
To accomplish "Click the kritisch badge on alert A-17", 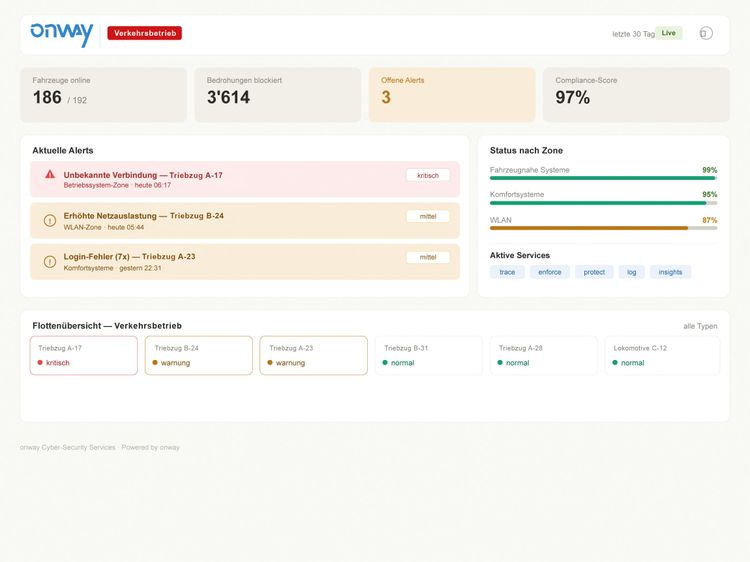I will coord(428,175).
